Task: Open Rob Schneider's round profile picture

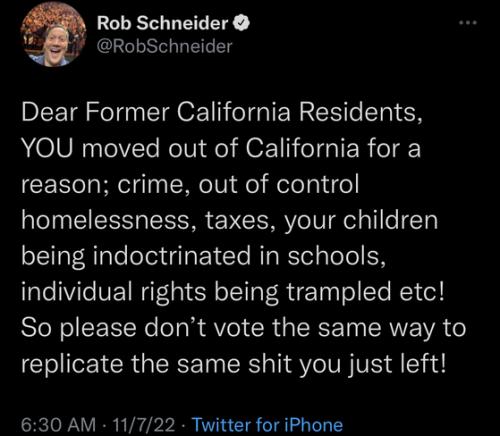Action: [x=53, y=34]
